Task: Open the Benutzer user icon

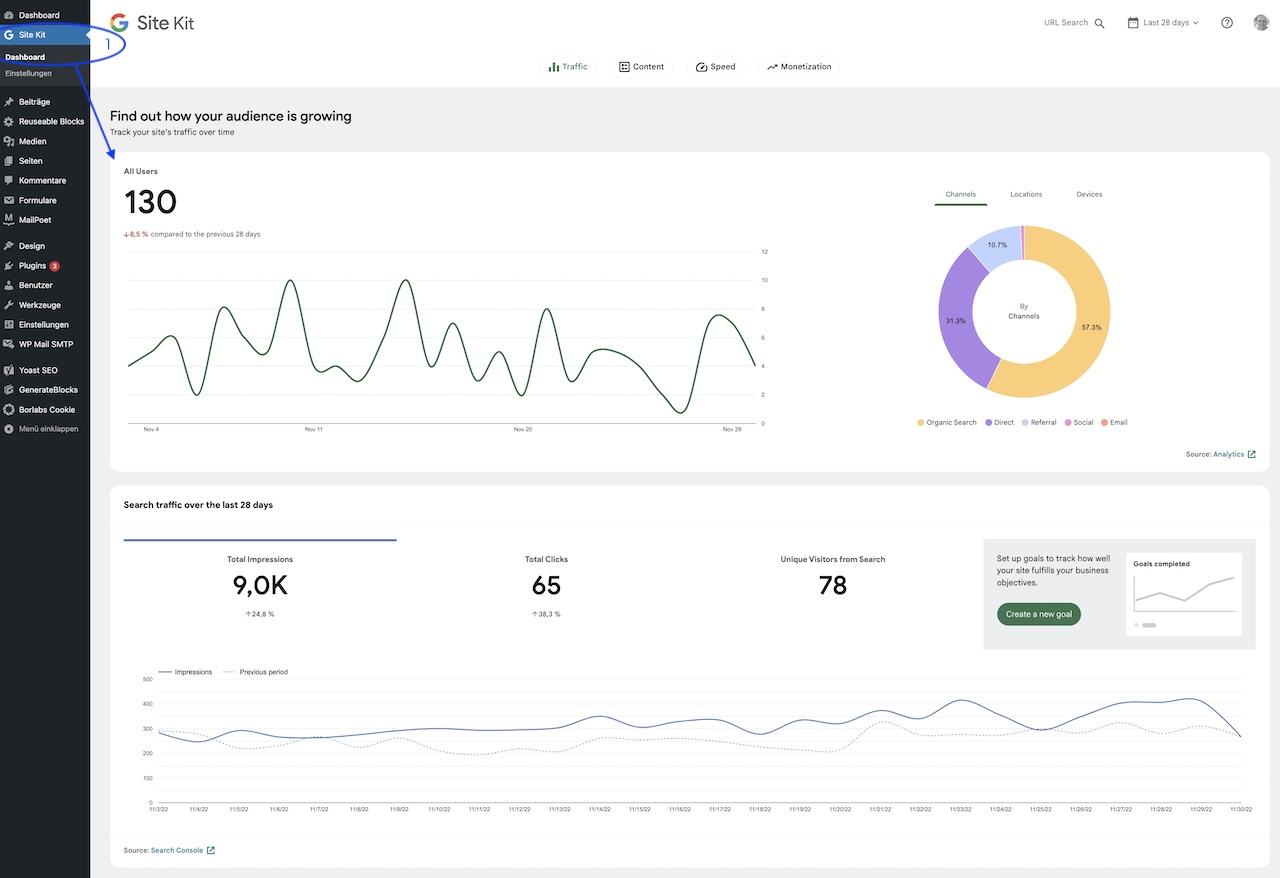Action: click(9, 286)
